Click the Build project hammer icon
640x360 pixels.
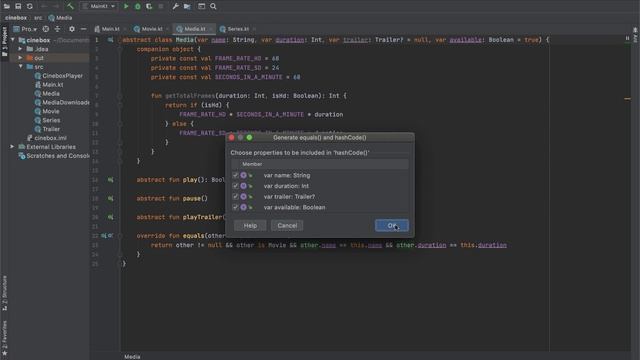coord(70,6)
